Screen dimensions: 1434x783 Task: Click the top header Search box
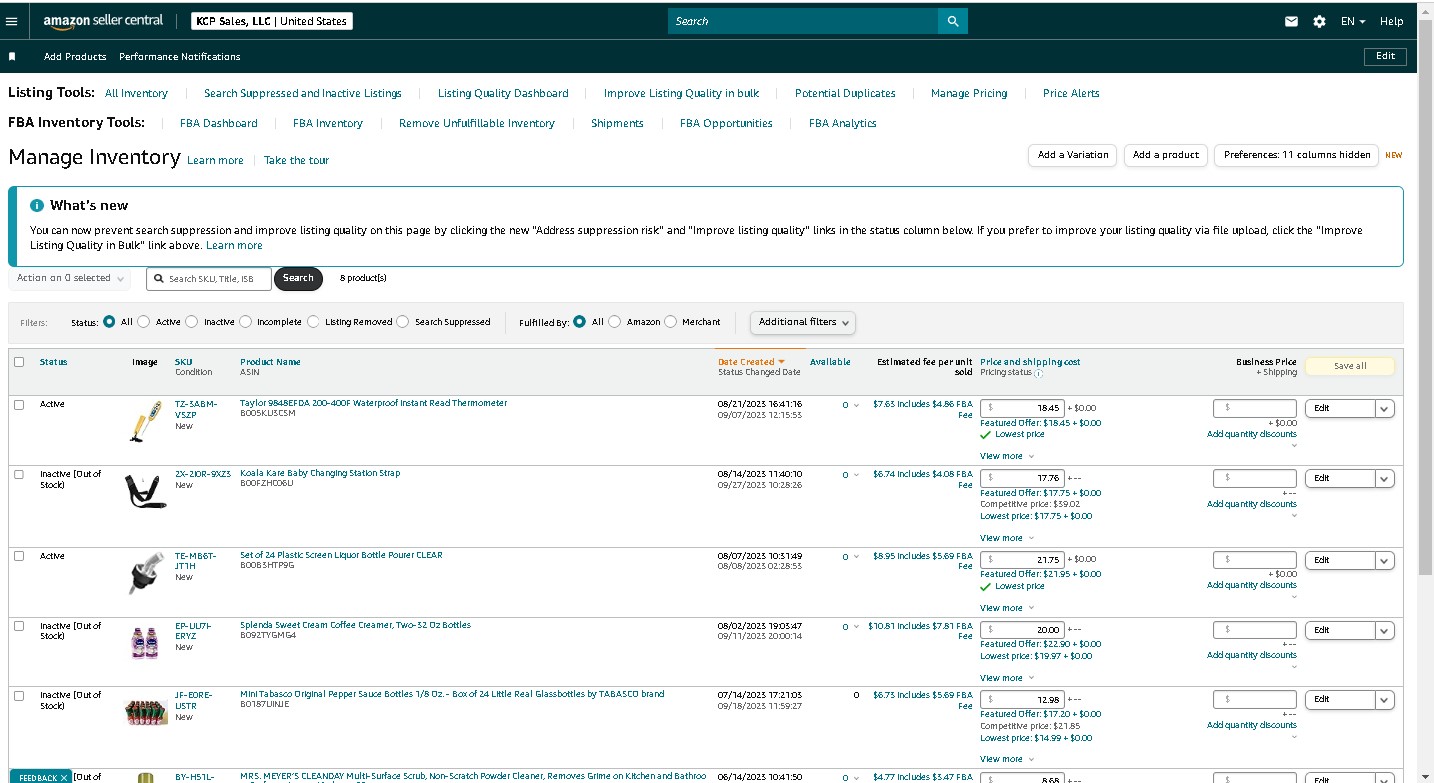click(803, 21)
